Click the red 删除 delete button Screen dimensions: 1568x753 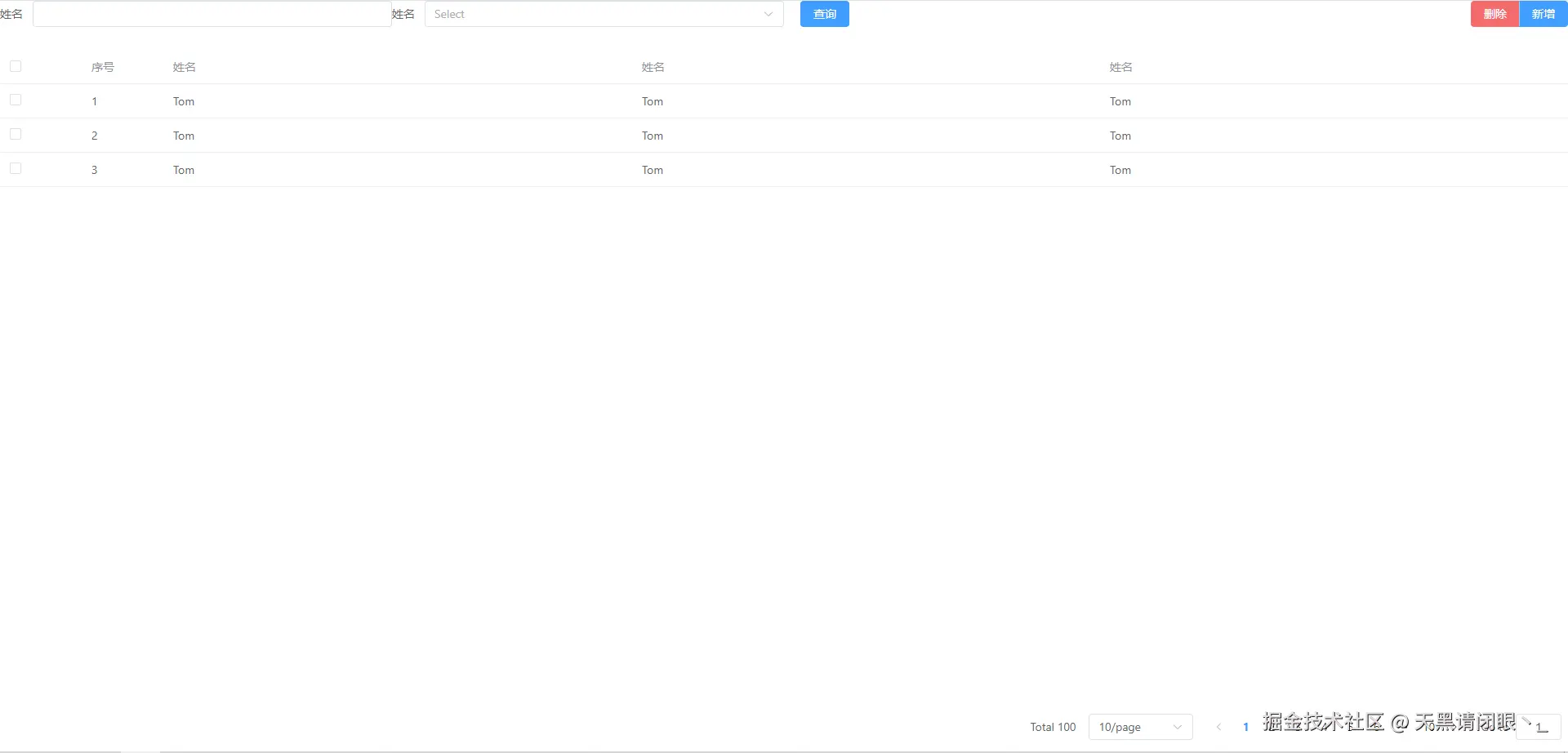[1494, 14]
